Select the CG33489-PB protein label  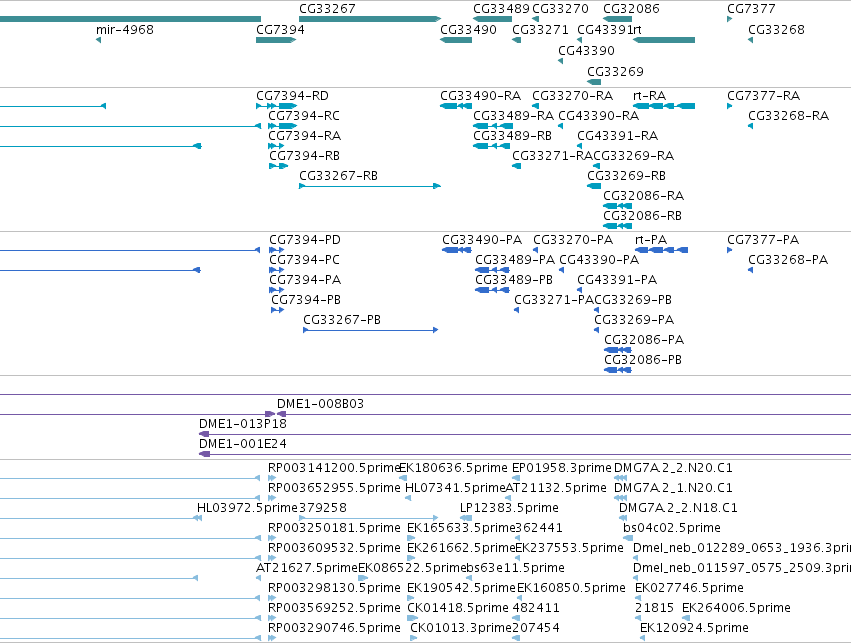point(514,280)
